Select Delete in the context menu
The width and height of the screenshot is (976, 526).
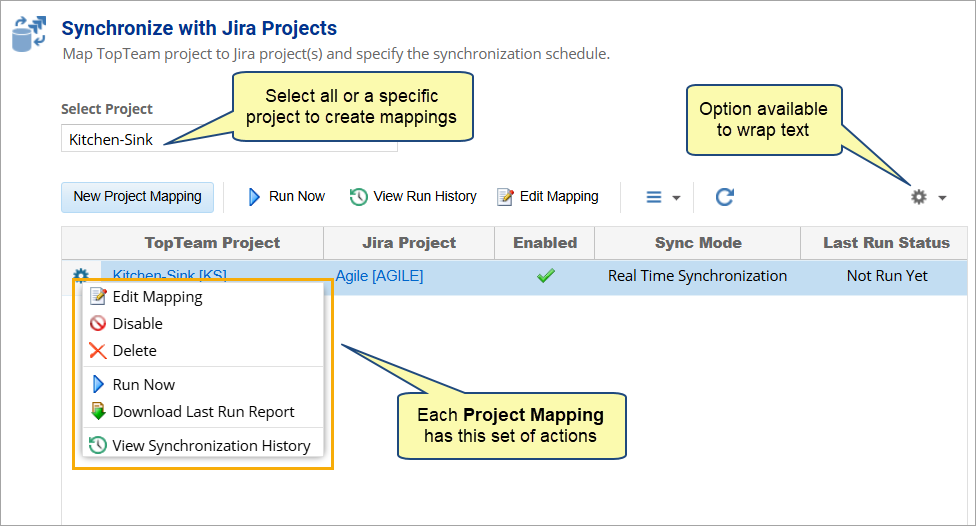pos(134,351)
